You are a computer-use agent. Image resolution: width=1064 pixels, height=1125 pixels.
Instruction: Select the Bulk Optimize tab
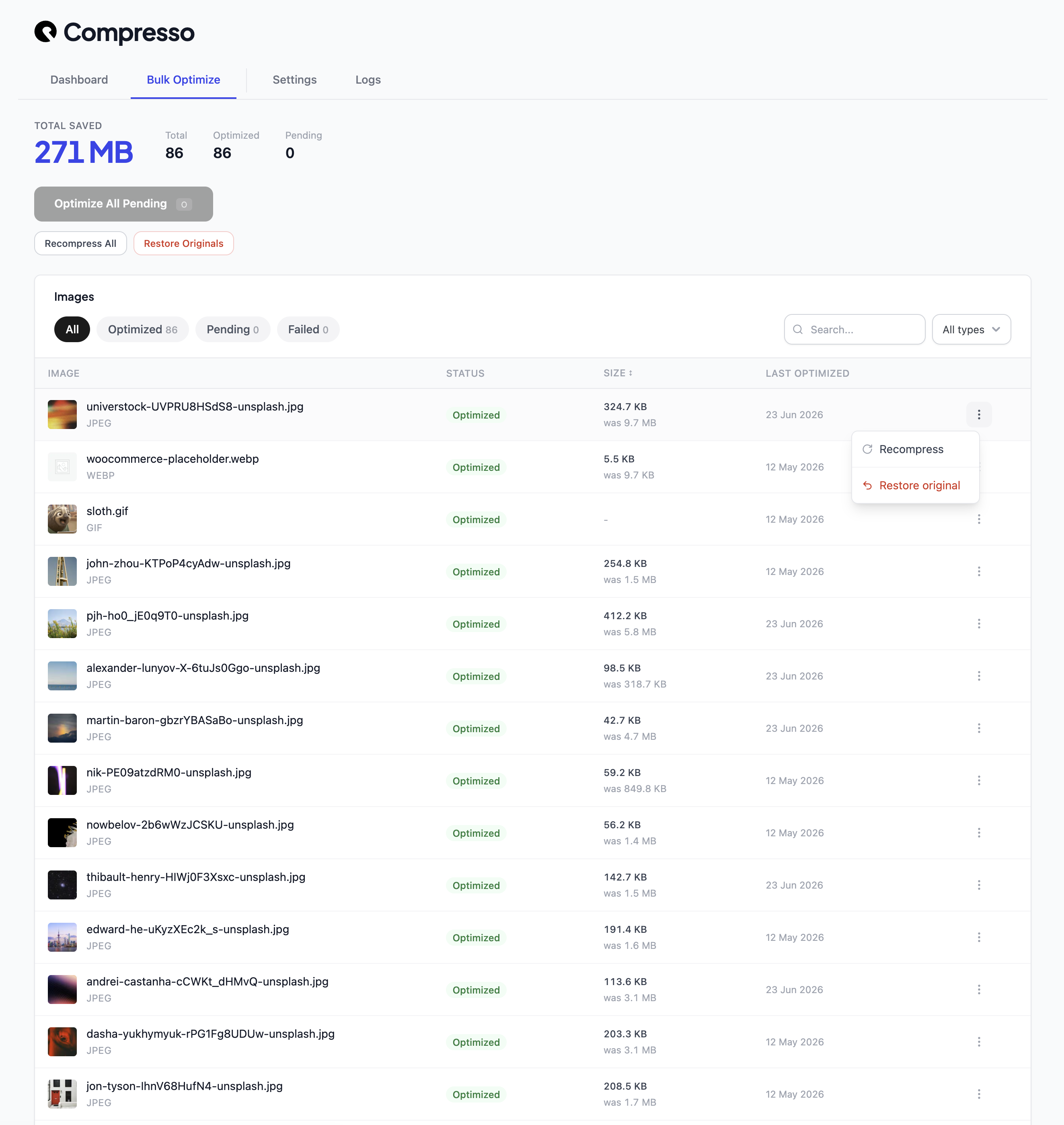pos(183,79)
